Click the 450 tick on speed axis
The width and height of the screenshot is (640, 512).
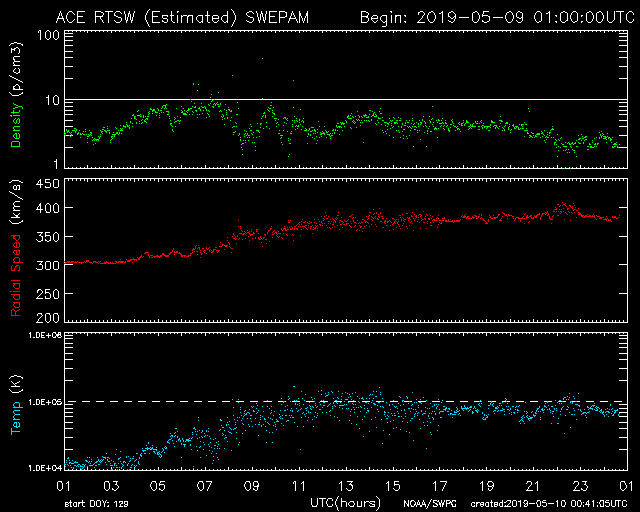[45, 184]
